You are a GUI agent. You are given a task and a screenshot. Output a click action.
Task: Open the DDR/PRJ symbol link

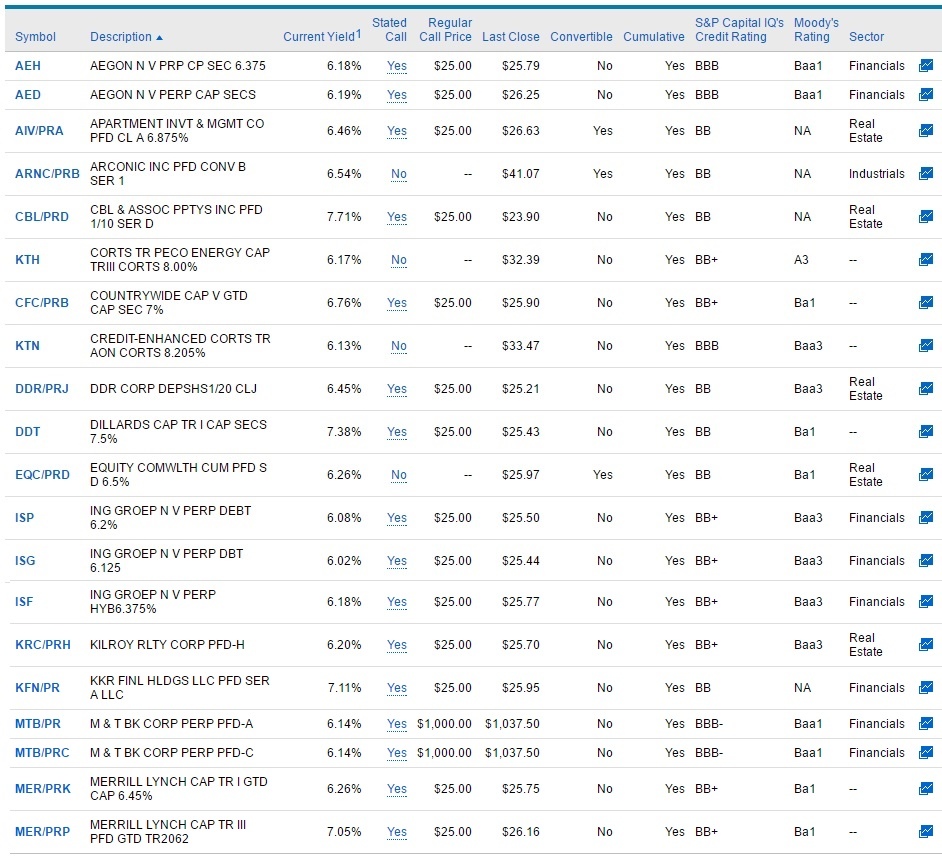42,389
